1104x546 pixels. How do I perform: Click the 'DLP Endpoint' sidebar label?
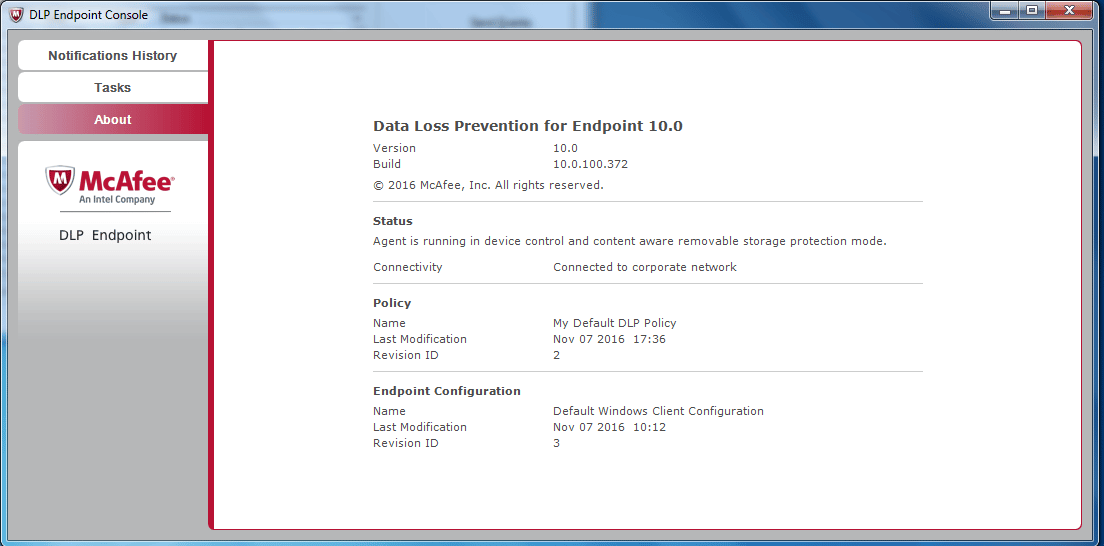tap(105, 235)
